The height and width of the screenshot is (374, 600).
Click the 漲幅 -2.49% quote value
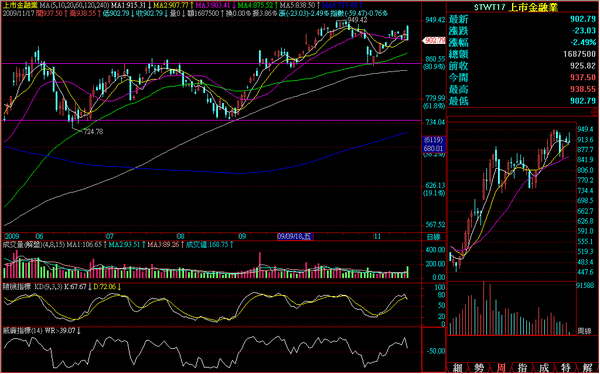[583, 42]
